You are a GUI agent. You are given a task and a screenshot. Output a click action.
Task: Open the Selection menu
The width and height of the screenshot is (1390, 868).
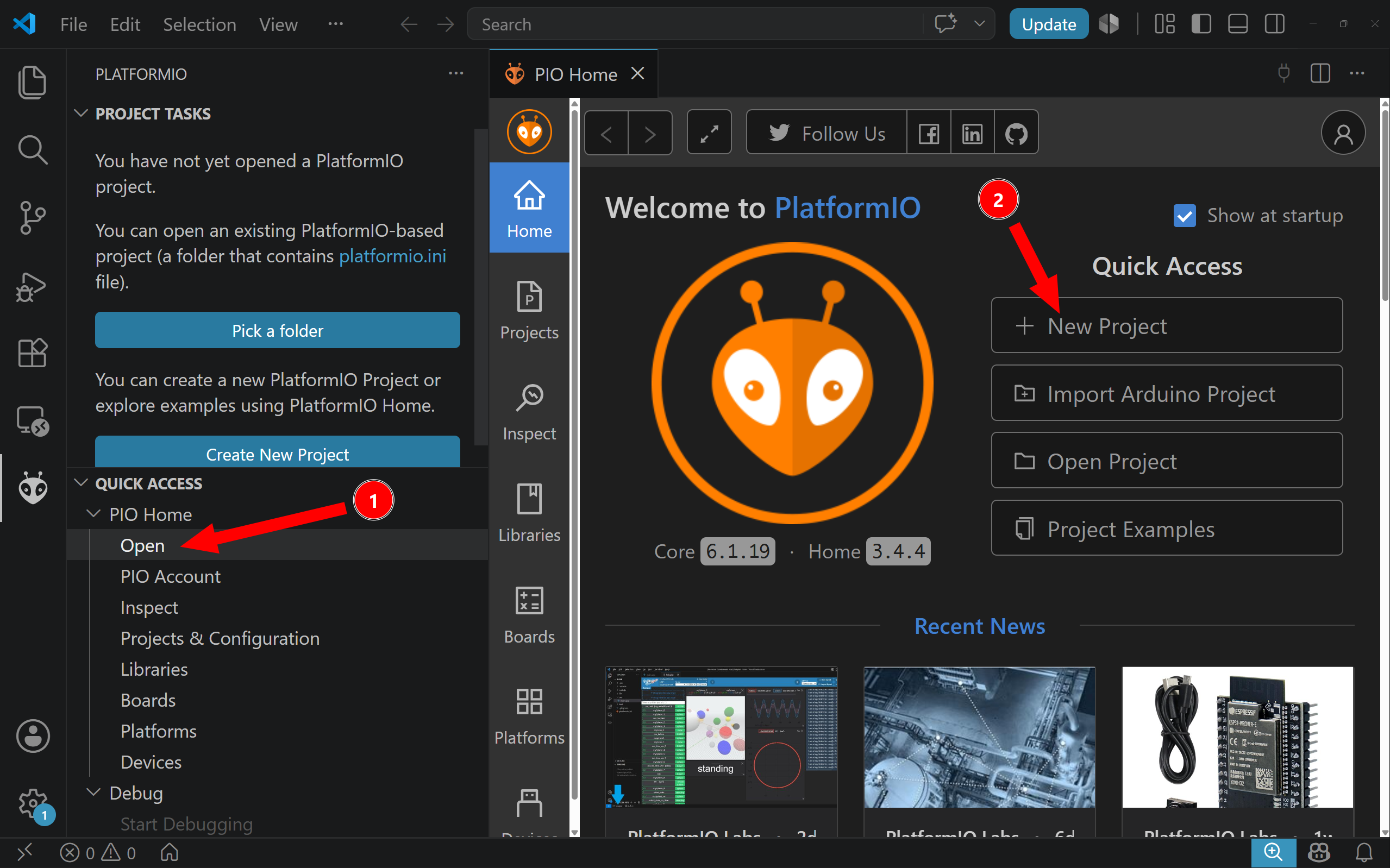(x=199, y=24)
